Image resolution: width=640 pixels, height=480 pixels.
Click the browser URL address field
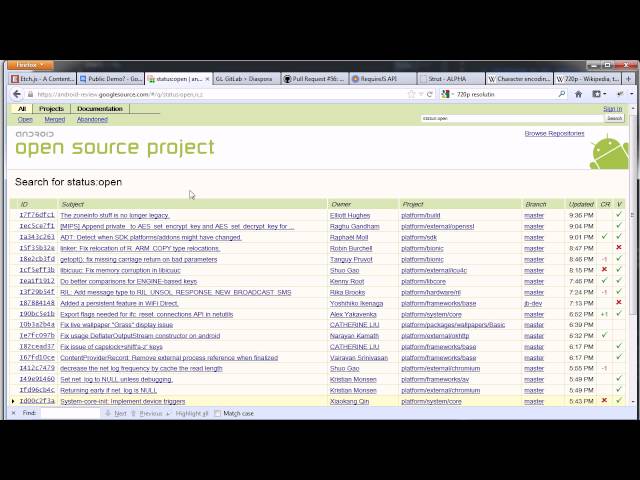220,94
